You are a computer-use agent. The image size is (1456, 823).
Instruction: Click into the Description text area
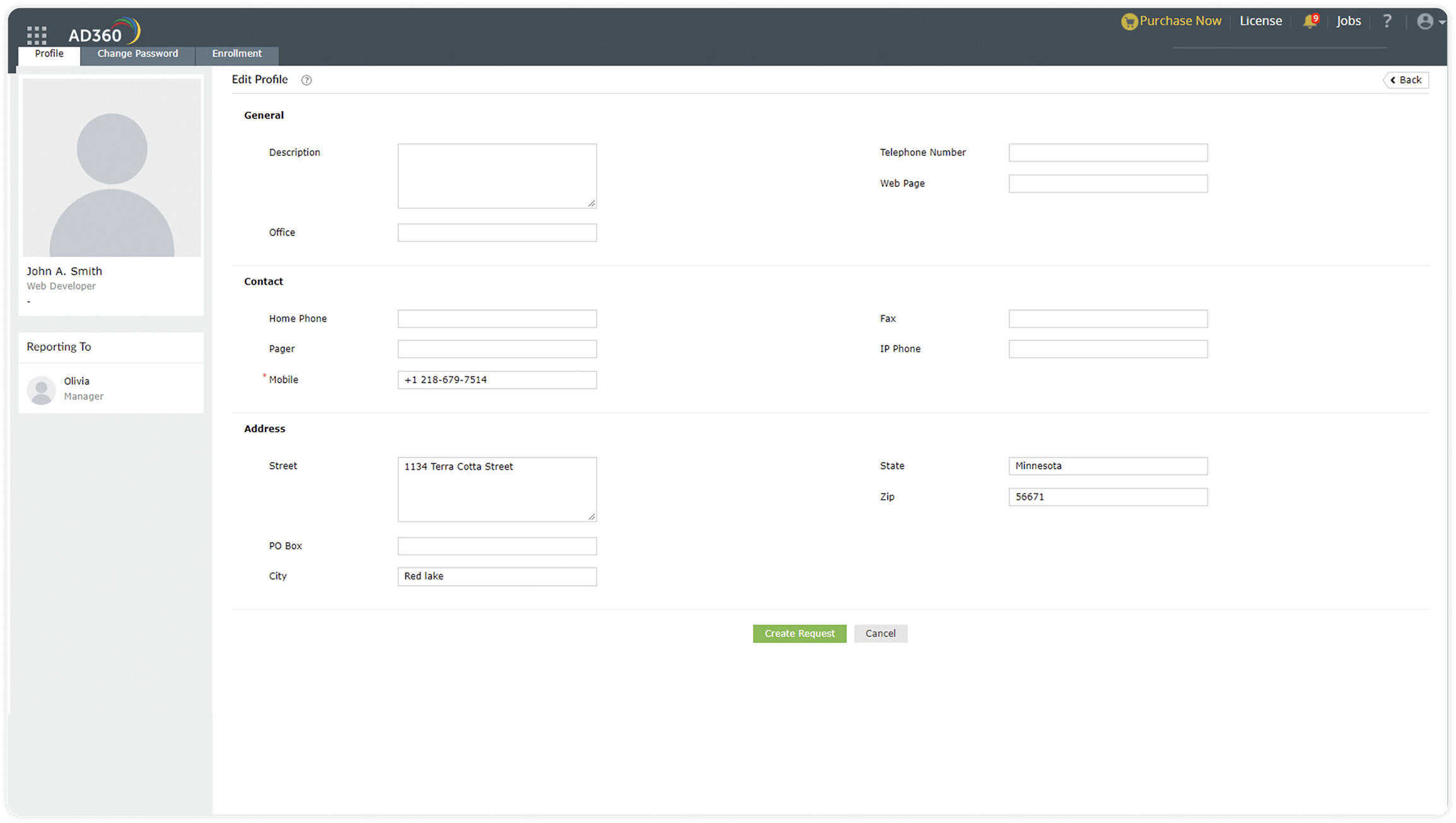(x=496, y=176)
